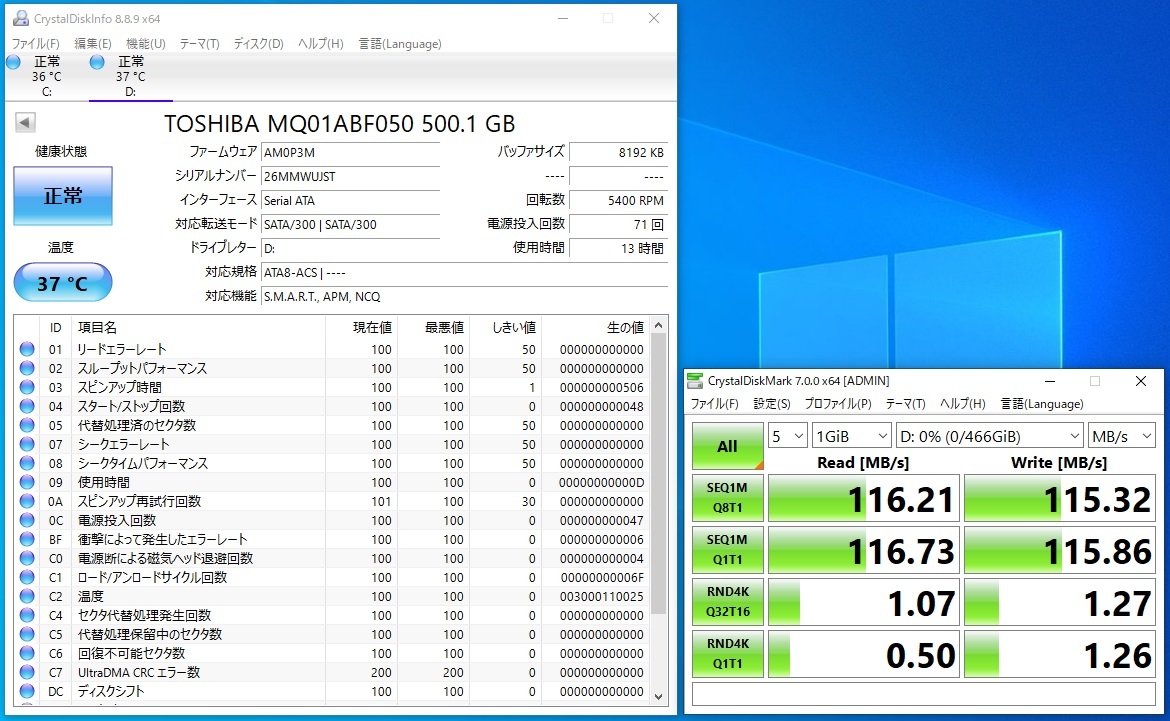The width and height of the screenshot is (1170, 721).
Task: Click status circle of ID 02 スループットパフォーマンス
Action: [x=27, y=368]
